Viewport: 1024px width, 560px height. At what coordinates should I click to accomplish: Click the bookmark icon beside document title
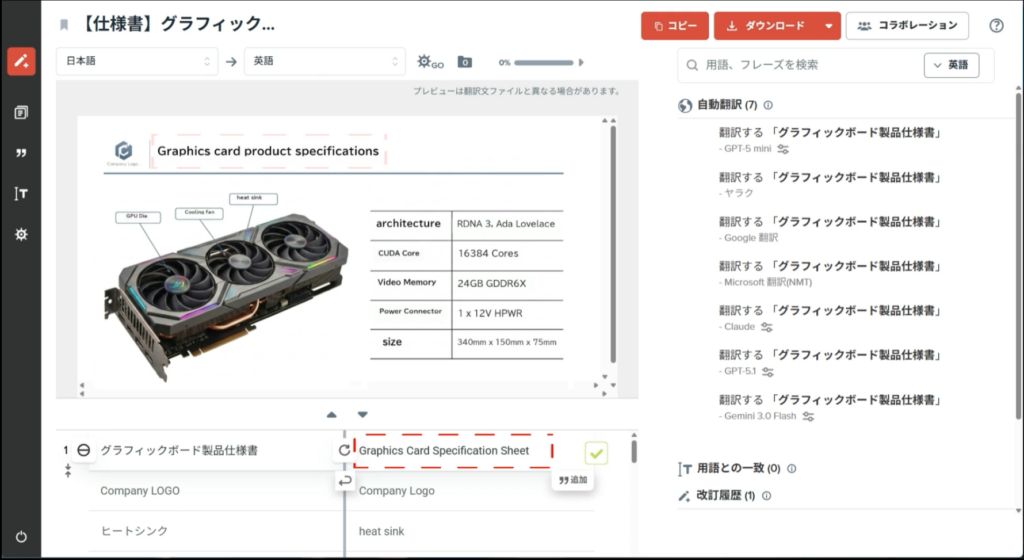(64, 25)
